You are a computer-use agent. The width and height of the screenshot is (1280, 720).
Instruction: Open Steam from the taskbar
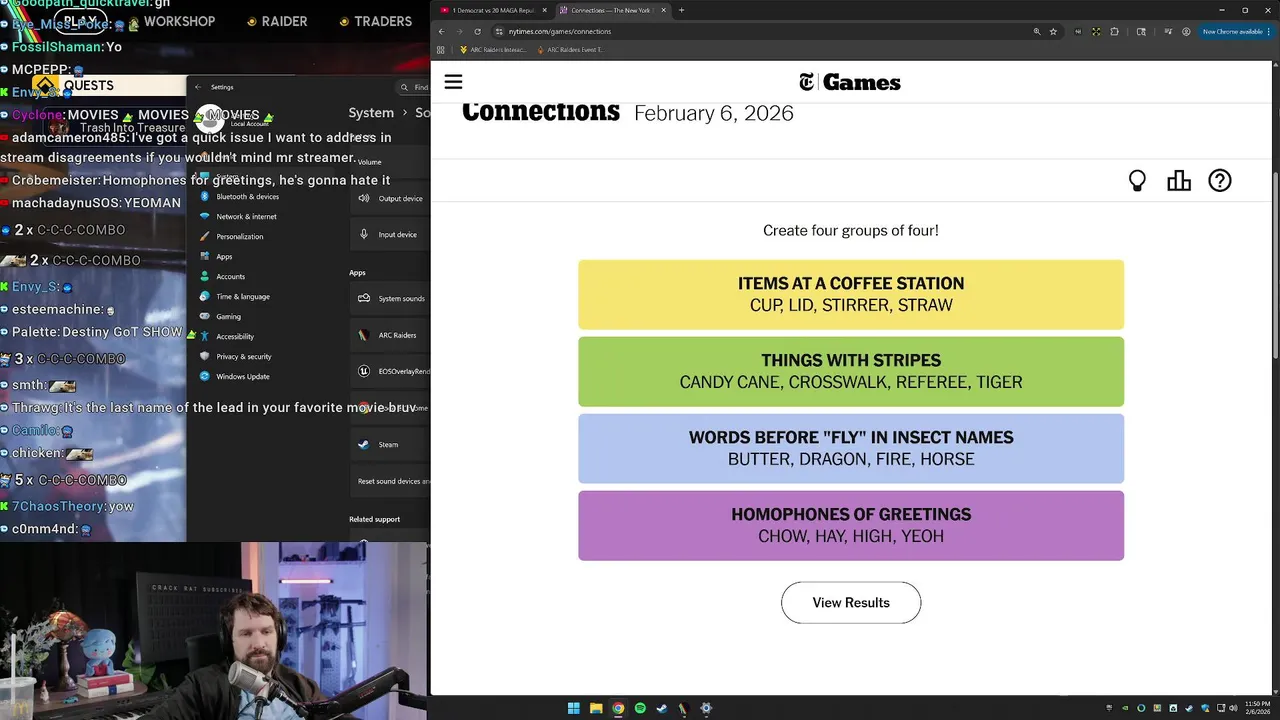click(662, 708)
